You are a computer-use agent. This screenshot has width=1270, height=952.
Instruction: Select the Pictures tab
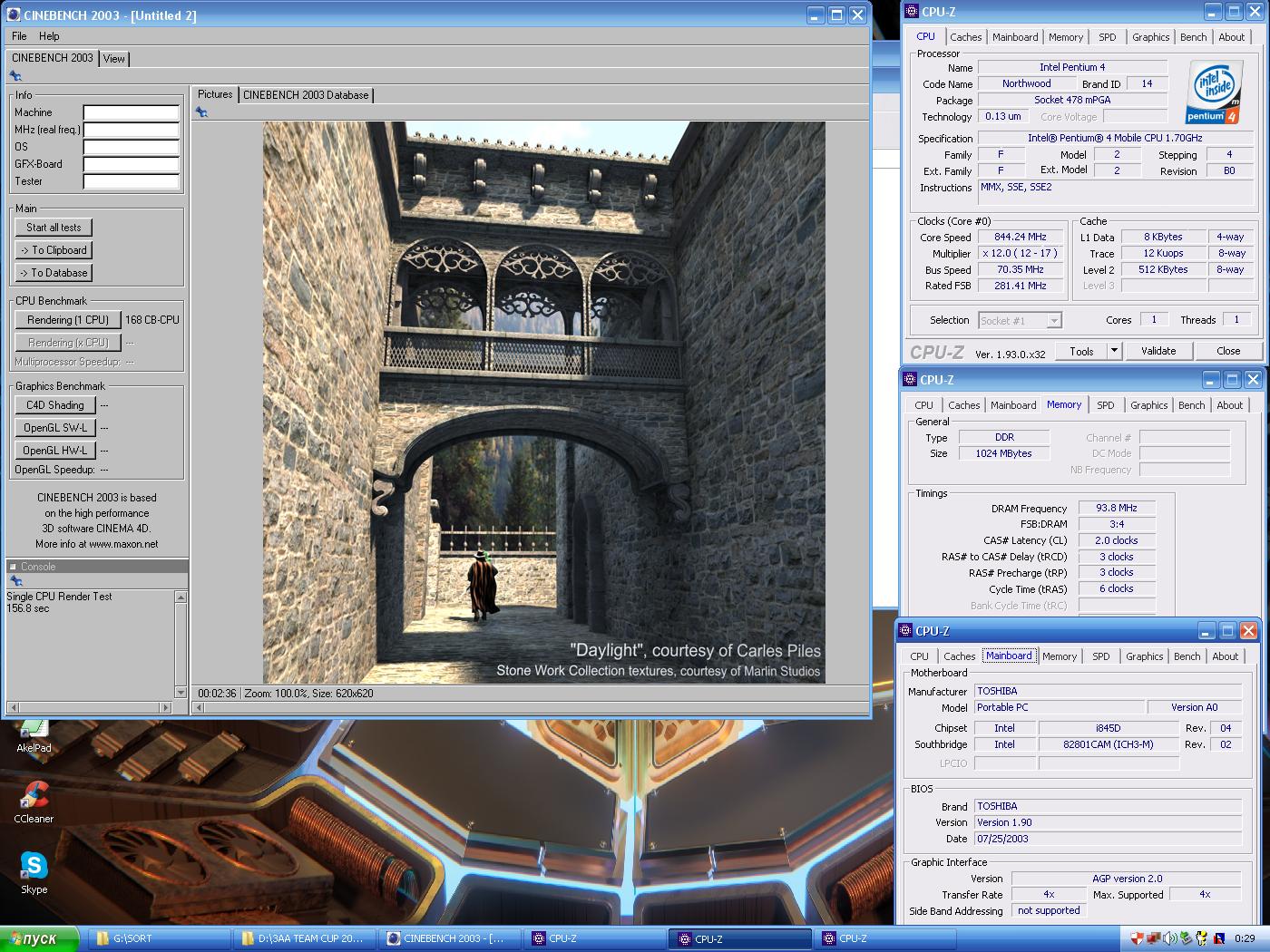(215, 94)
